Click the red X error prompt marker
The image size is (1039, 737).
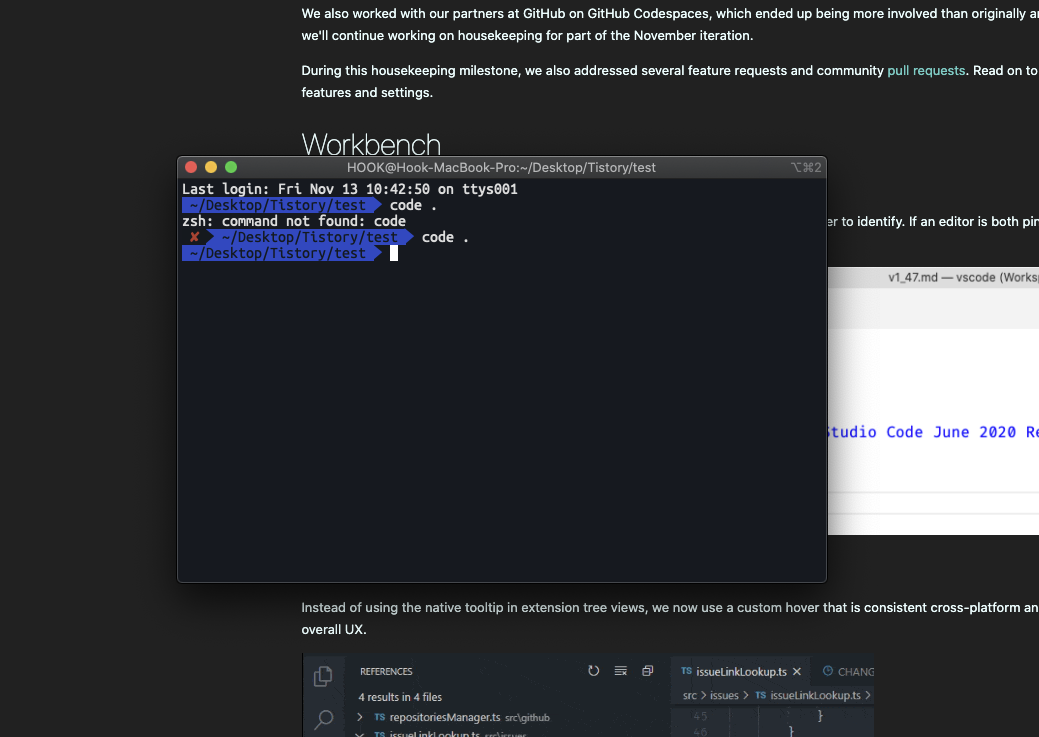[x=194, y=237]
